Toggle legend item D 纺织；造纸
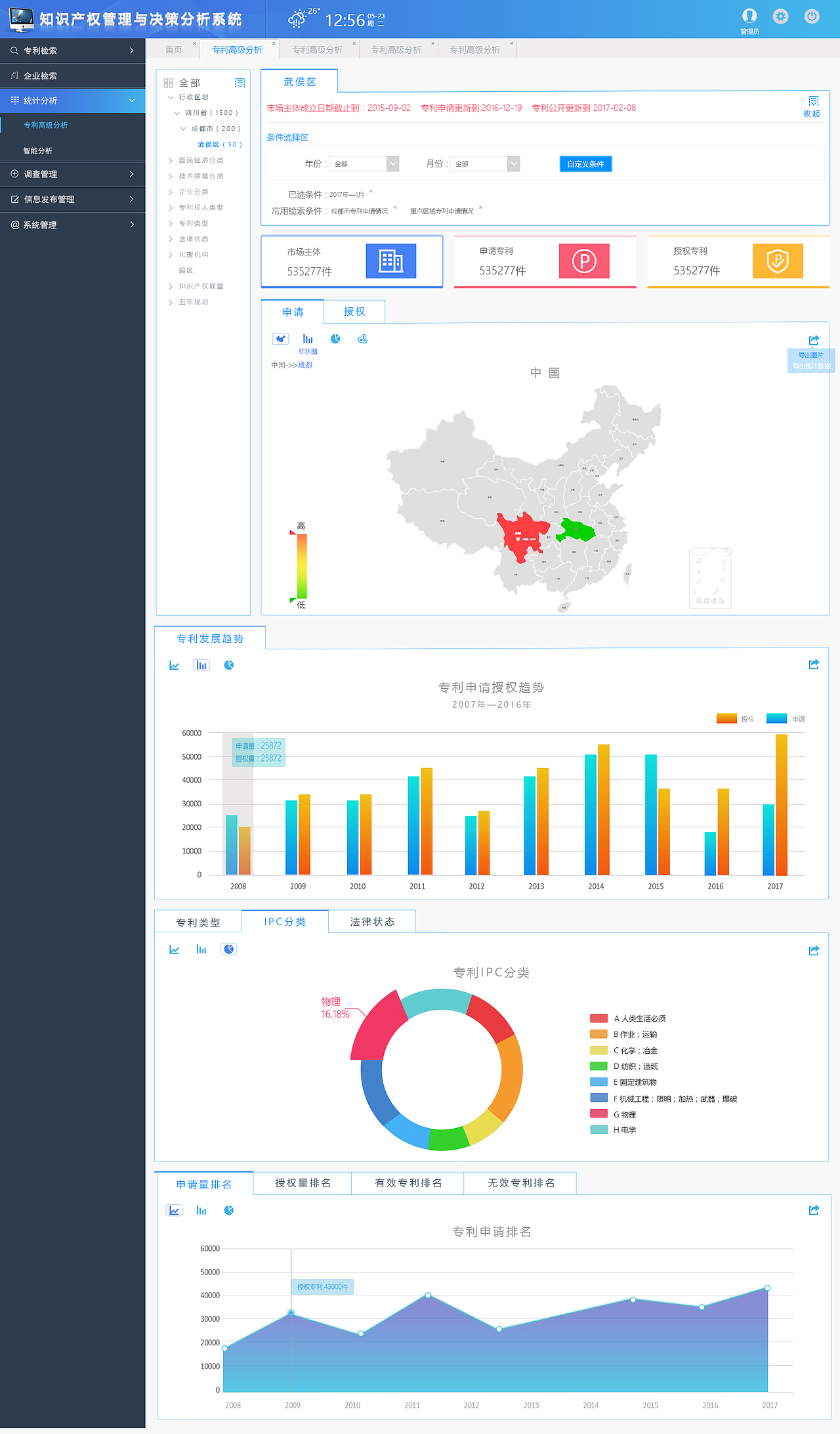This screenshot has height=1434, width=840. click(x=624, y=1066)
